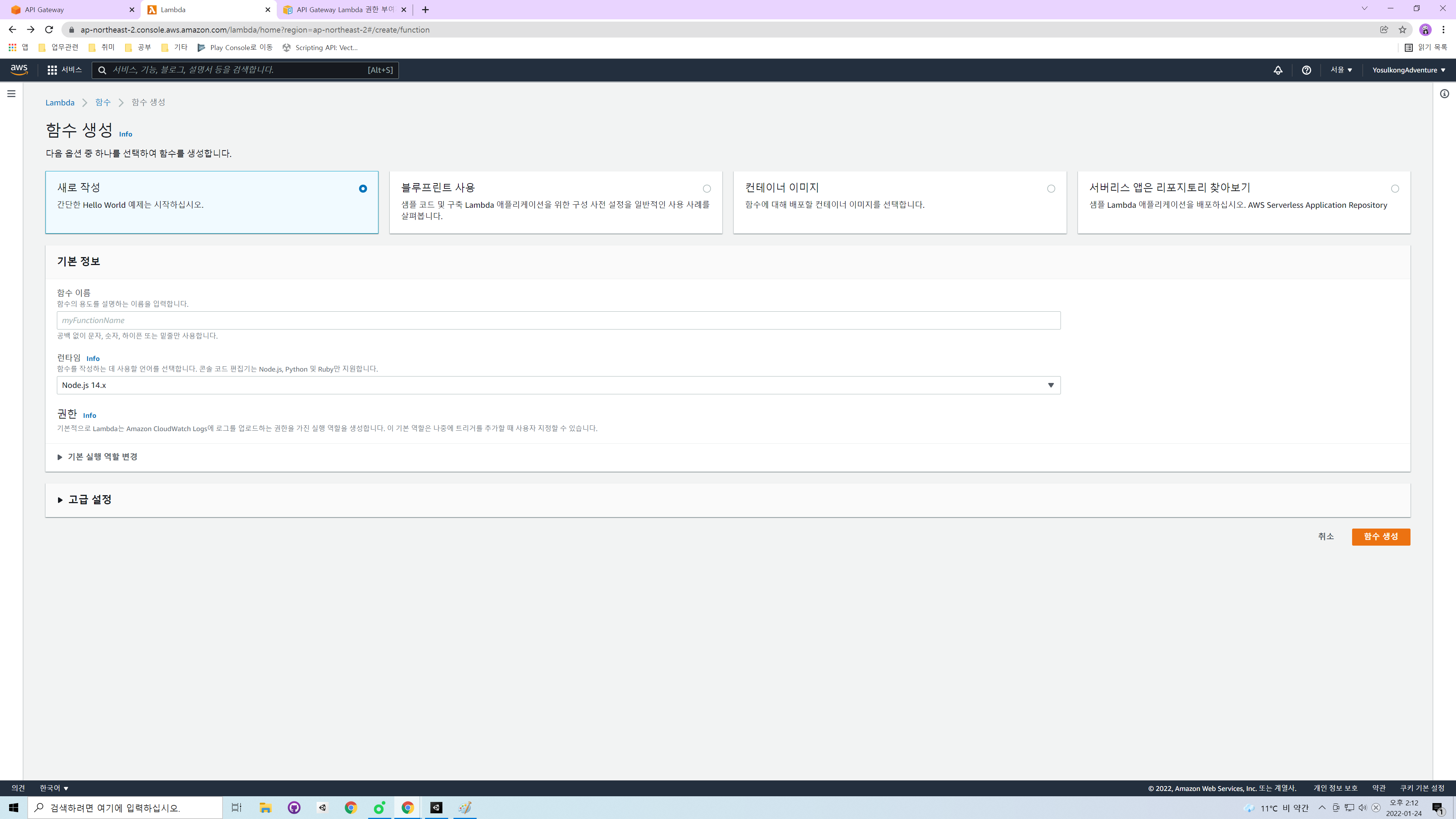
Task: Open the Chrome tab search chevron
Action: coord(1364,8)
